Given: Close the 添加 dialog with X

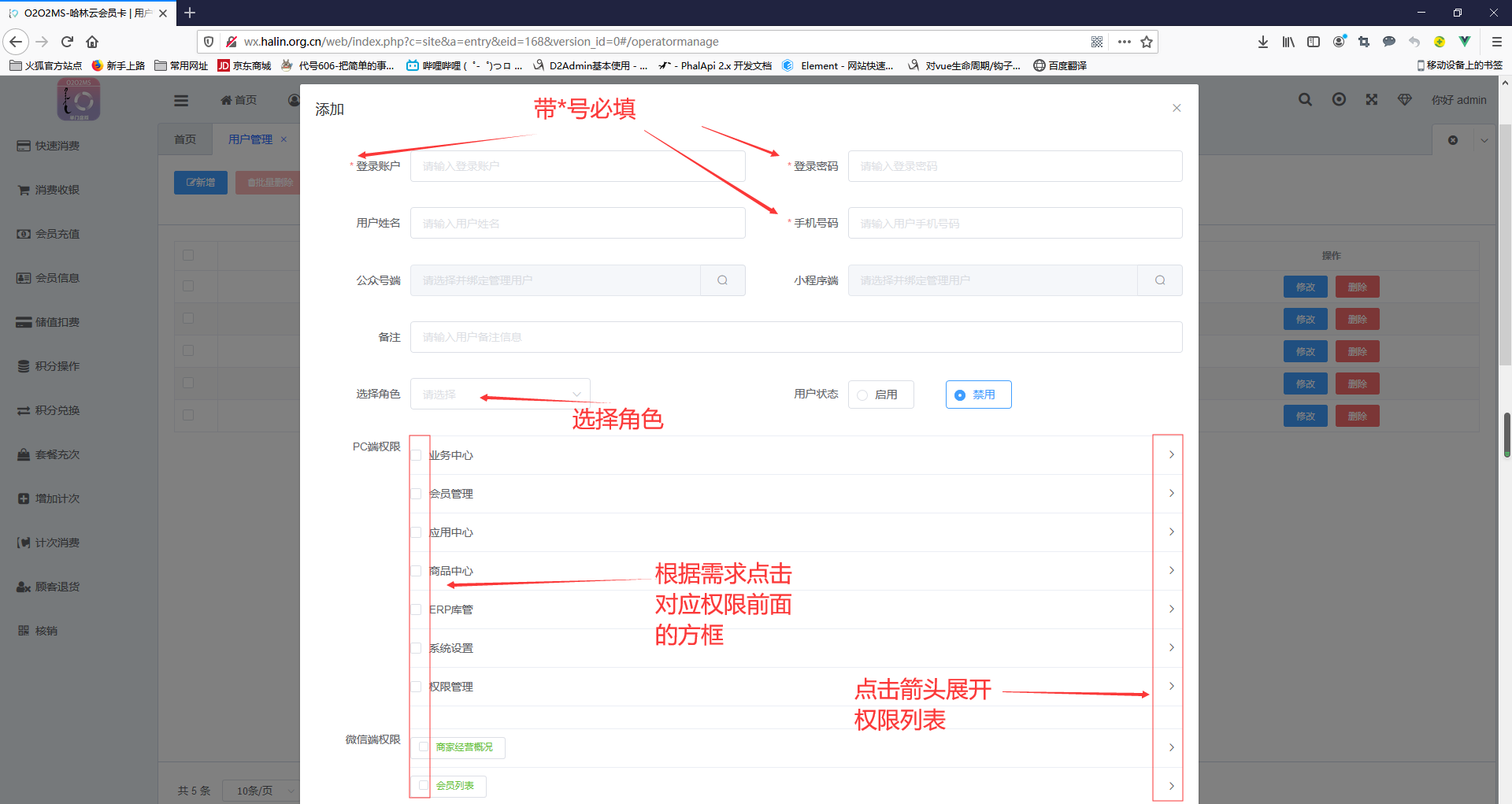Looking at the screenshot, I should 1177,108.
